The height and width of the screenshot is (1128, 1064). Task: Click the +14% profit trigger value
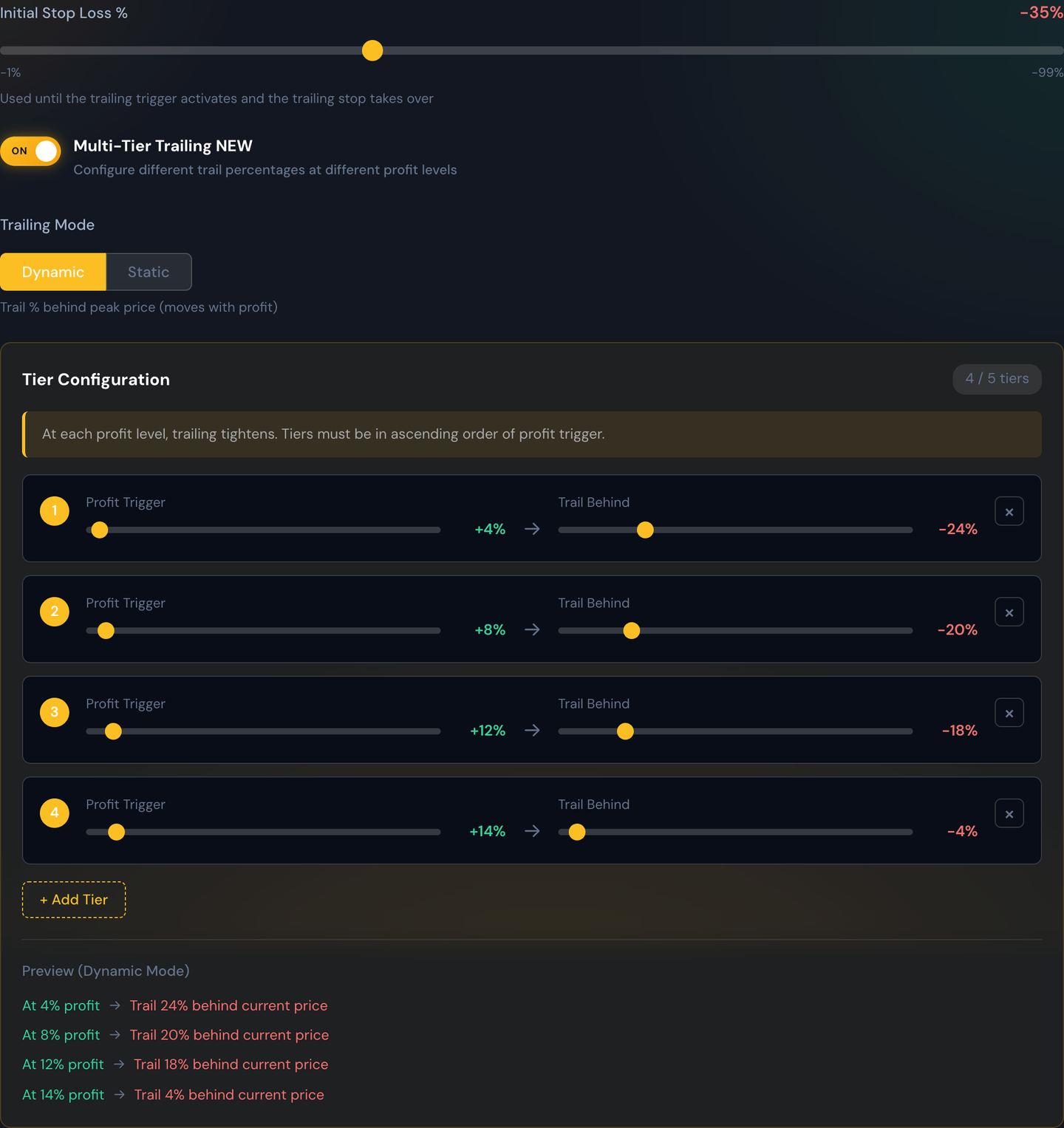(x=488, y=831)
